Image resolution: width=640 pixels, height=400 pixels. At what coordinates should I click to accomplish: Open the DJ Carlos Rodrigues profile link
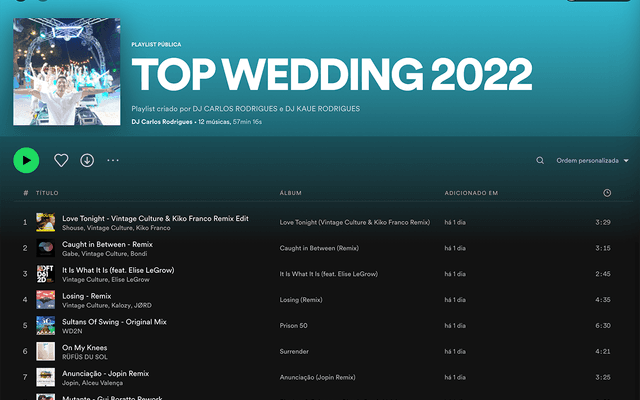(x=162, y=122)
